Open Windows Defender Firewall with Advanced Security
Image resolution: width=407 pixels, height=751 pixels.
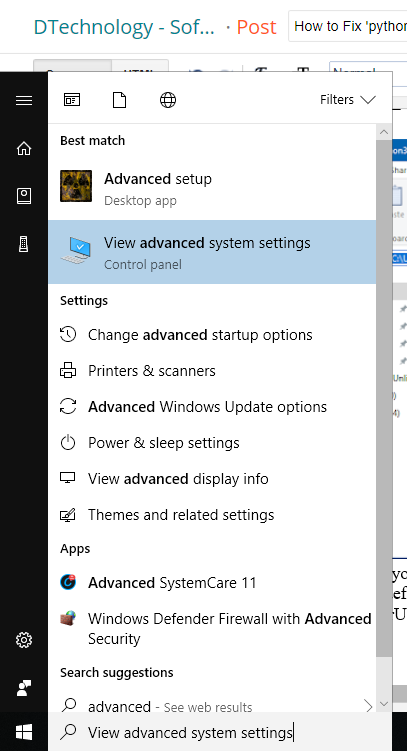212,628
